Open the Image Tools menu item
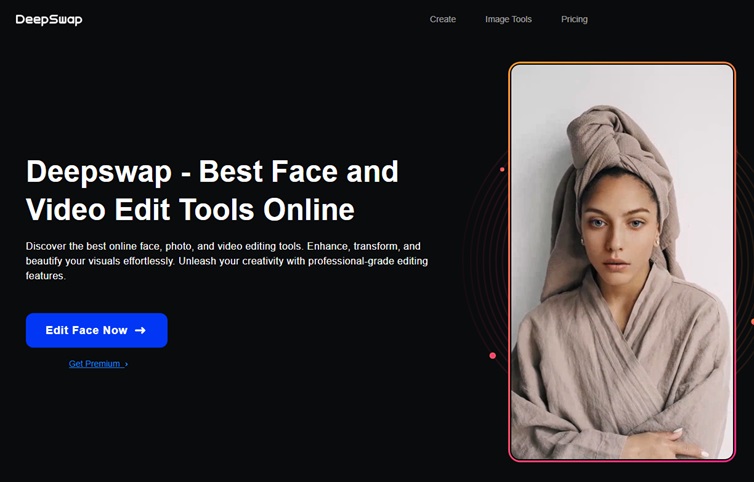The height and width of the screenshot is (482, 754). pos(508,19)
